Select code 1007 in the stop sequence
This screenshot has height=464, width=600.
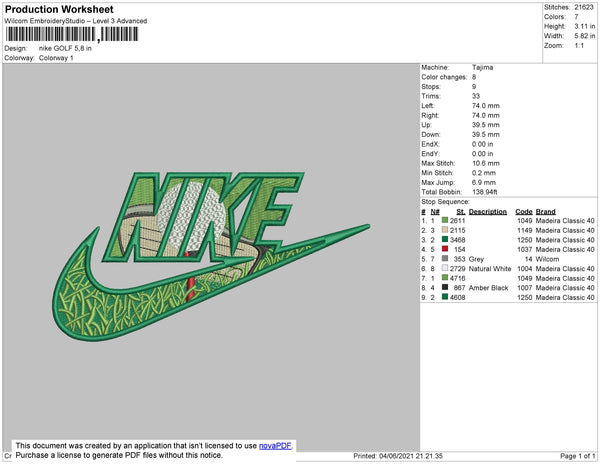click(x=524, y=288)
